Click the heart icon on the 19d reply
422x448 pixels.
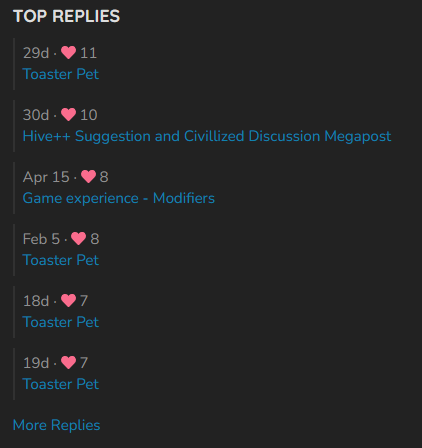point(68,363)
